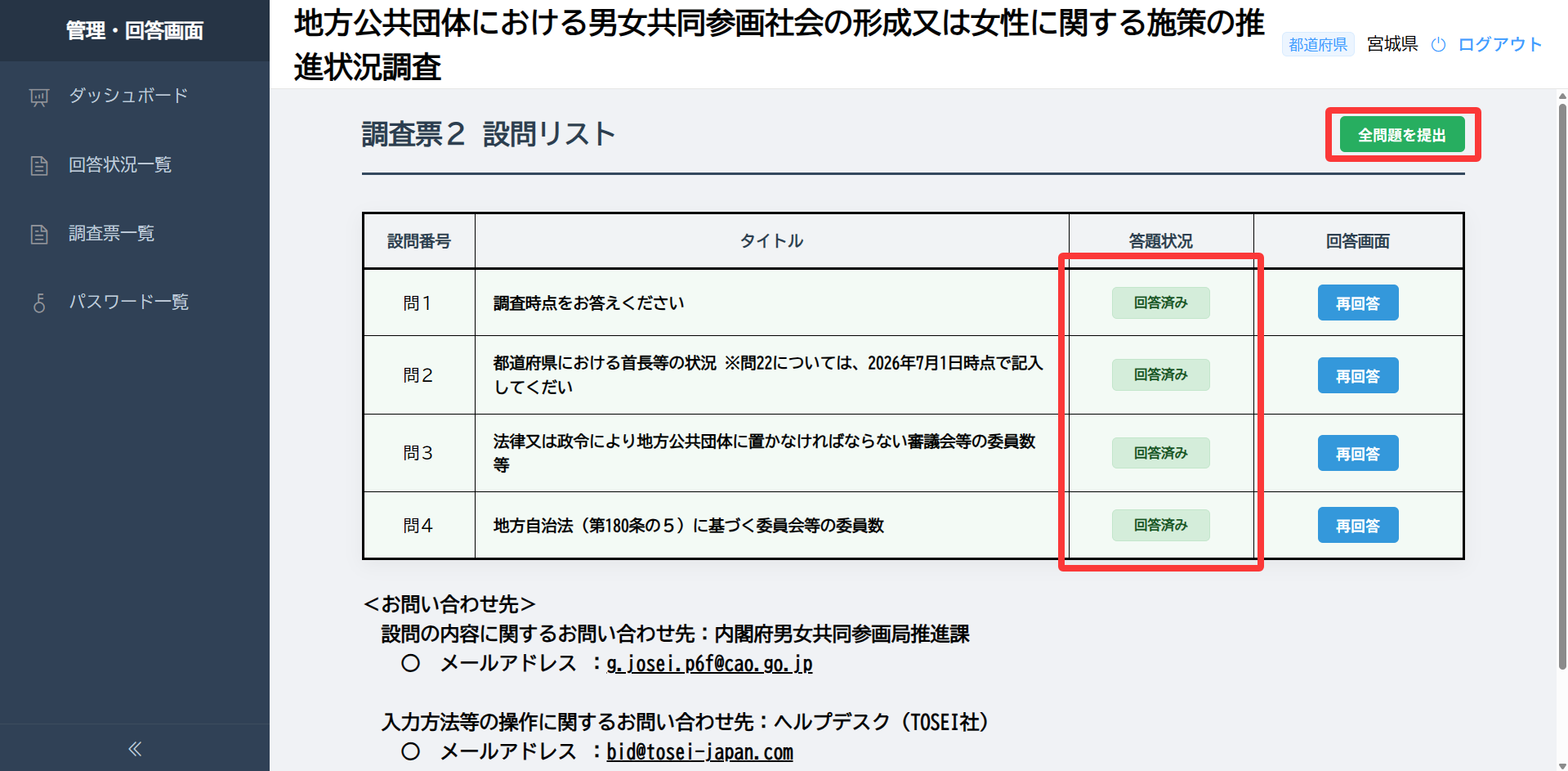The width and height of the screenshot is (1568, 771).
Task: Open email link g.josei.p6f@cao.go.jp
Action: (709, 664)
